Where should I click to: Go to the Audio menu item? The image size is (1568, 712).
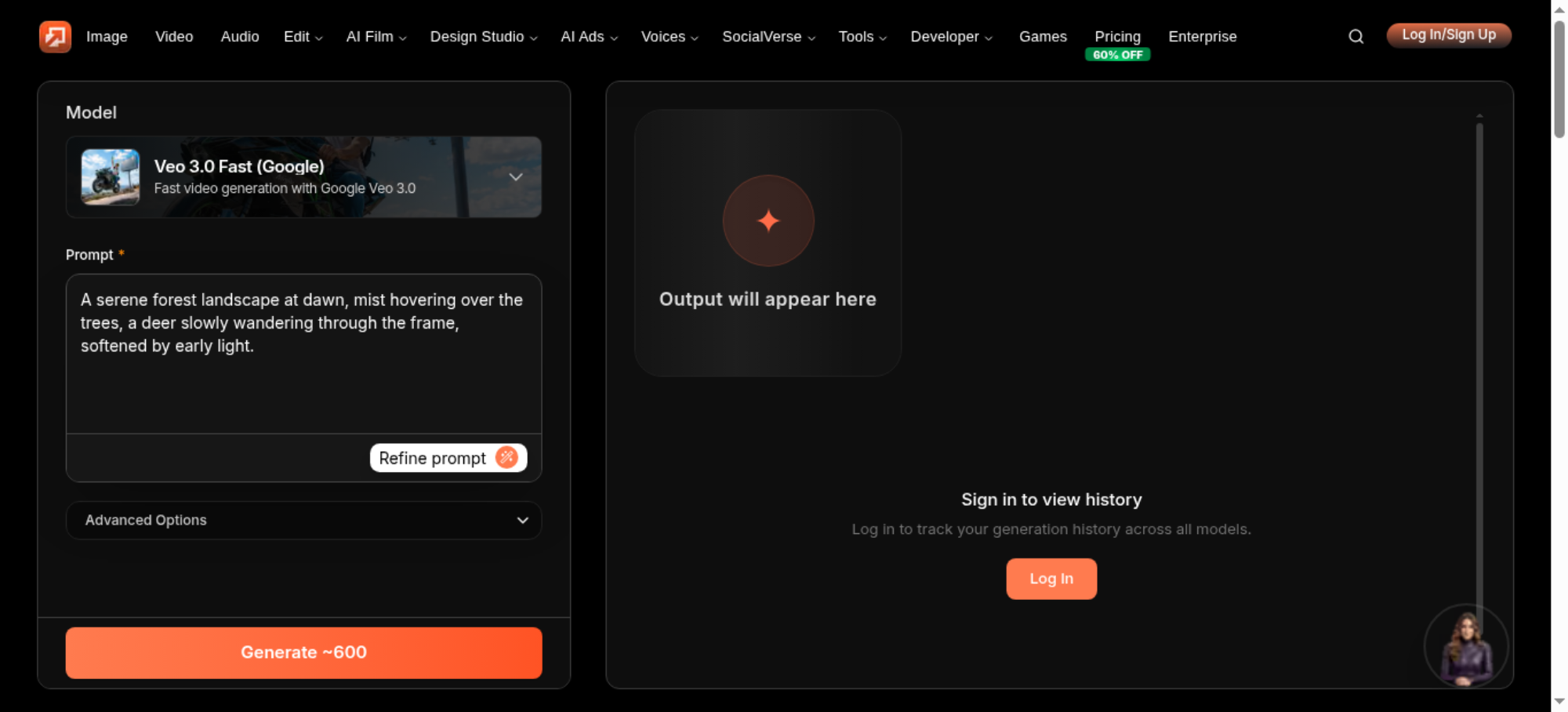240,36
